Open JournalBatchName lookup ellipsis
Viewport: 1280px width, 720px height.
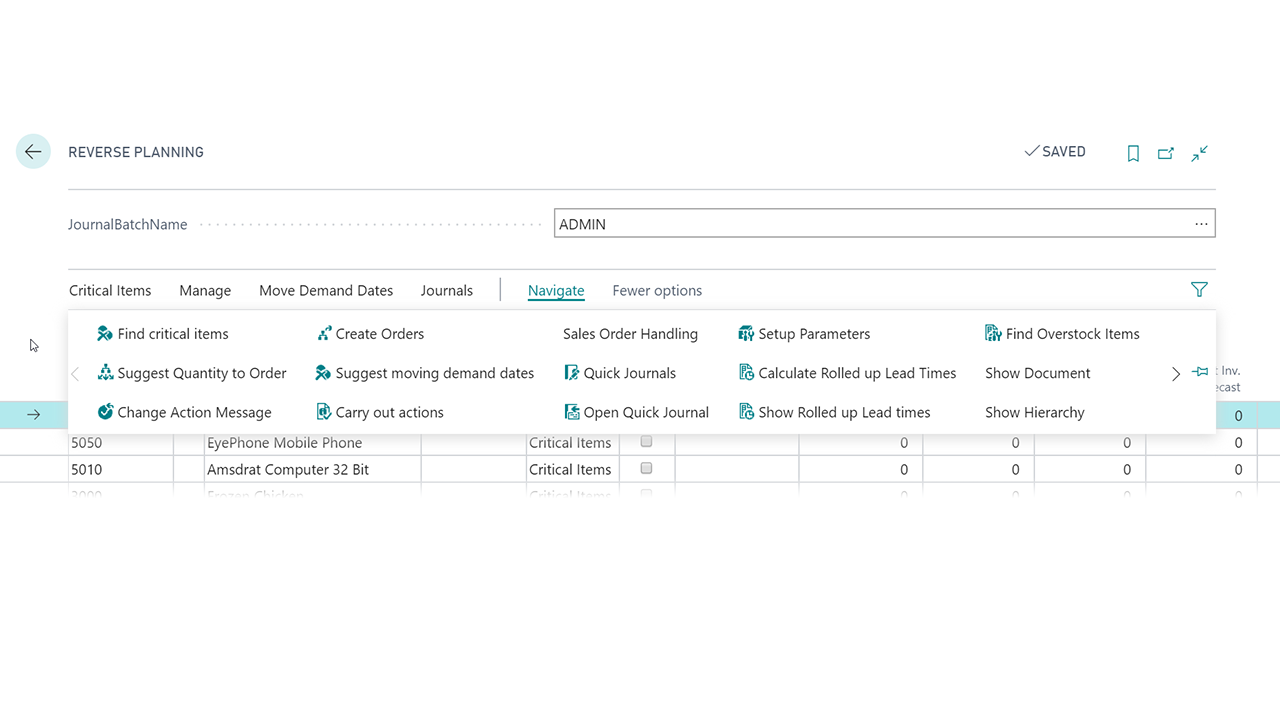[1201, 224]
